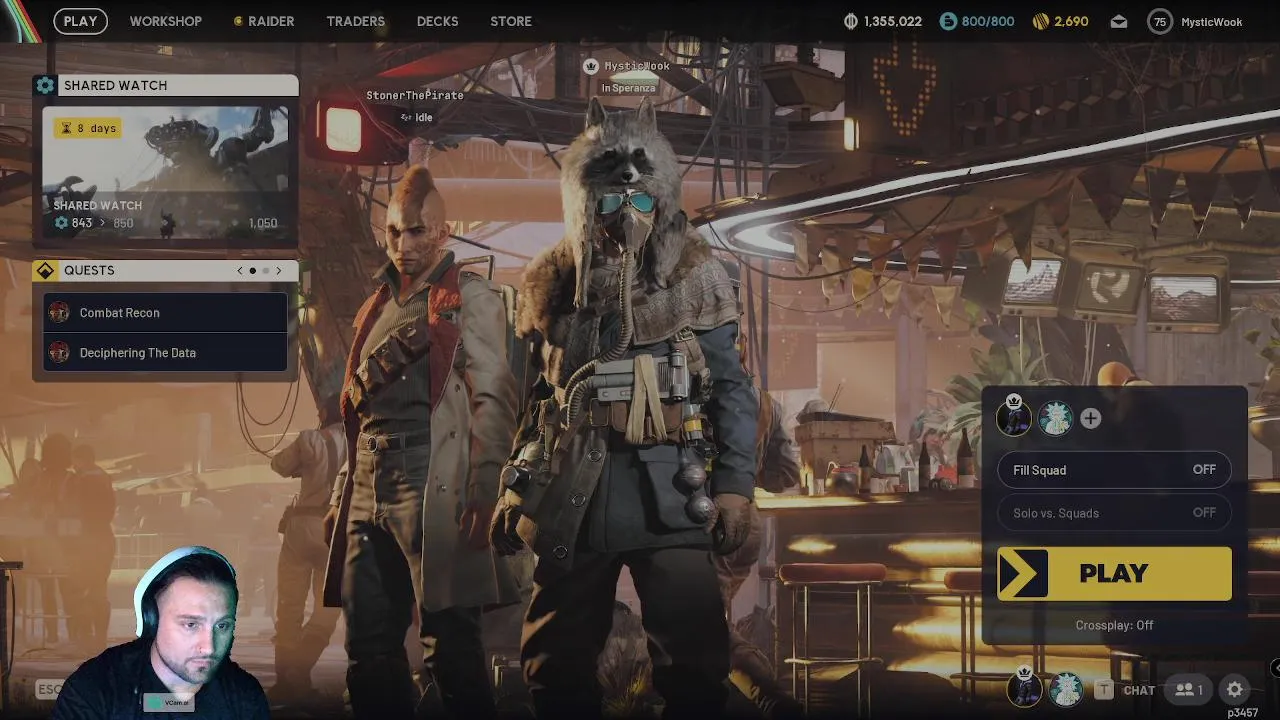The image size is (1280, 720).
Task: Open the settings gear in bottom bar
Action: [1234, 689]
